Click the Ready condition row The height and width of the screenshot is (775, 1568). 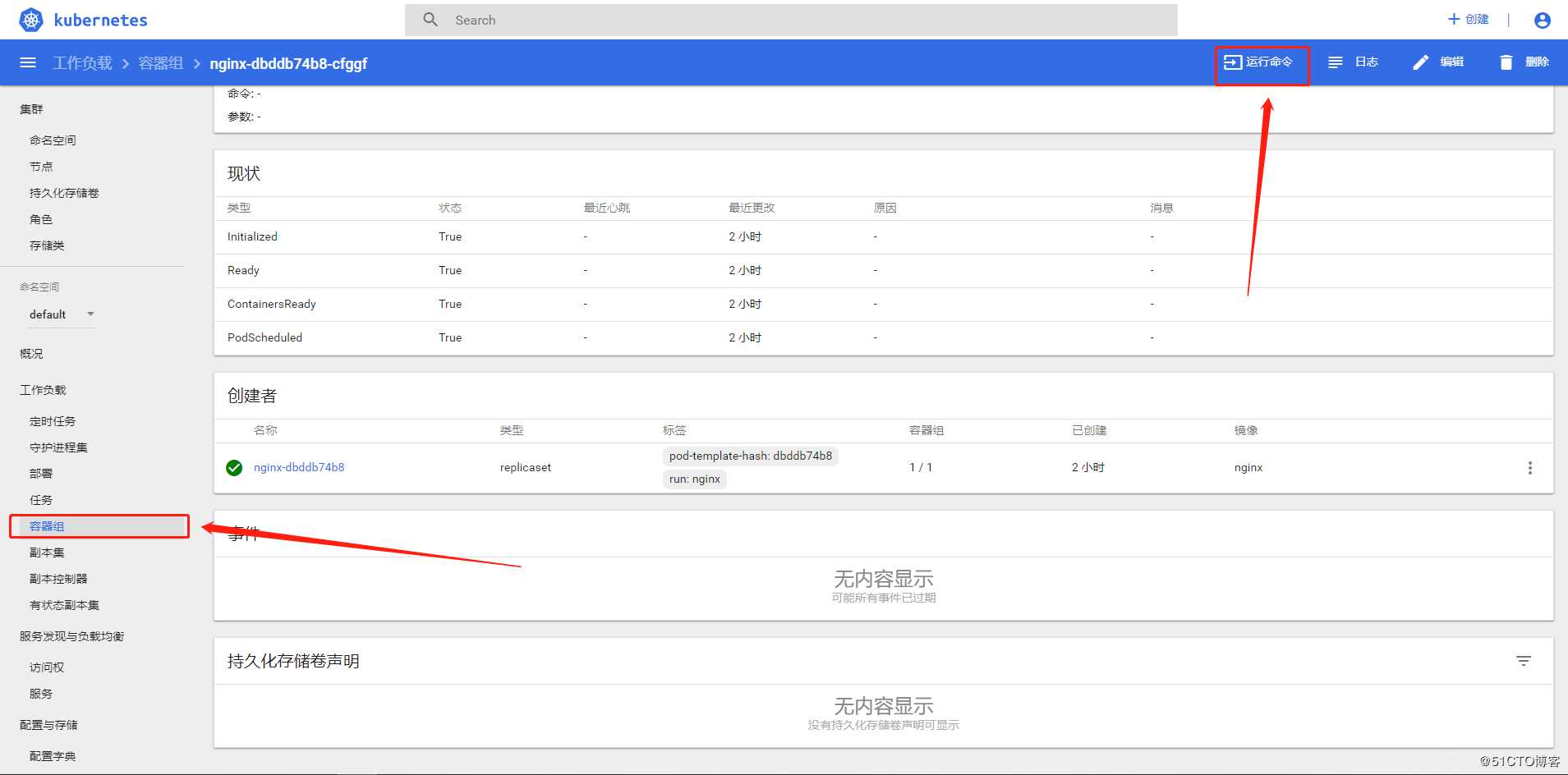point(883,270)
